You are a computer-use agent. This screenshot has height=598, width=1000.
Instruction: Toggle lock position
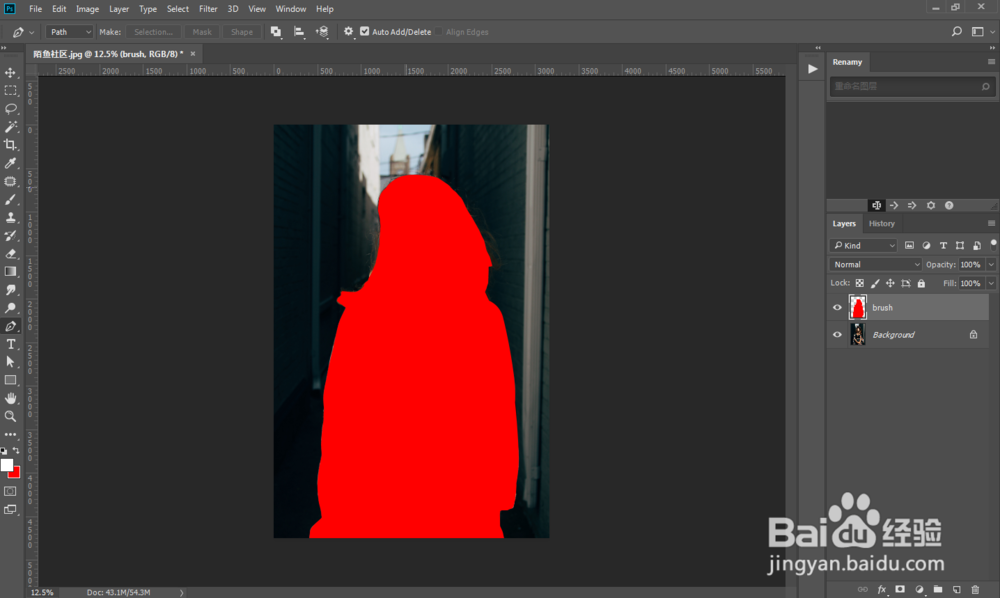pyautogui.click(x=890, y=283)
